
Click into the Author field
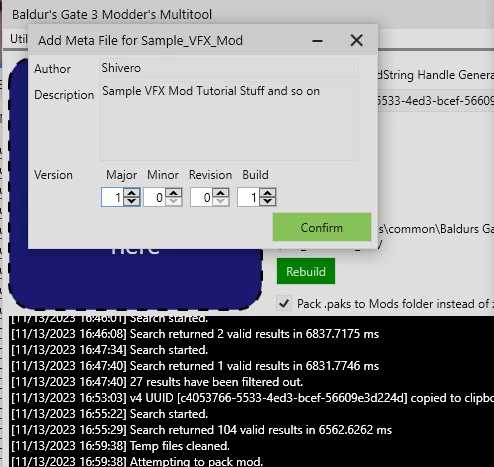point(229,68)
